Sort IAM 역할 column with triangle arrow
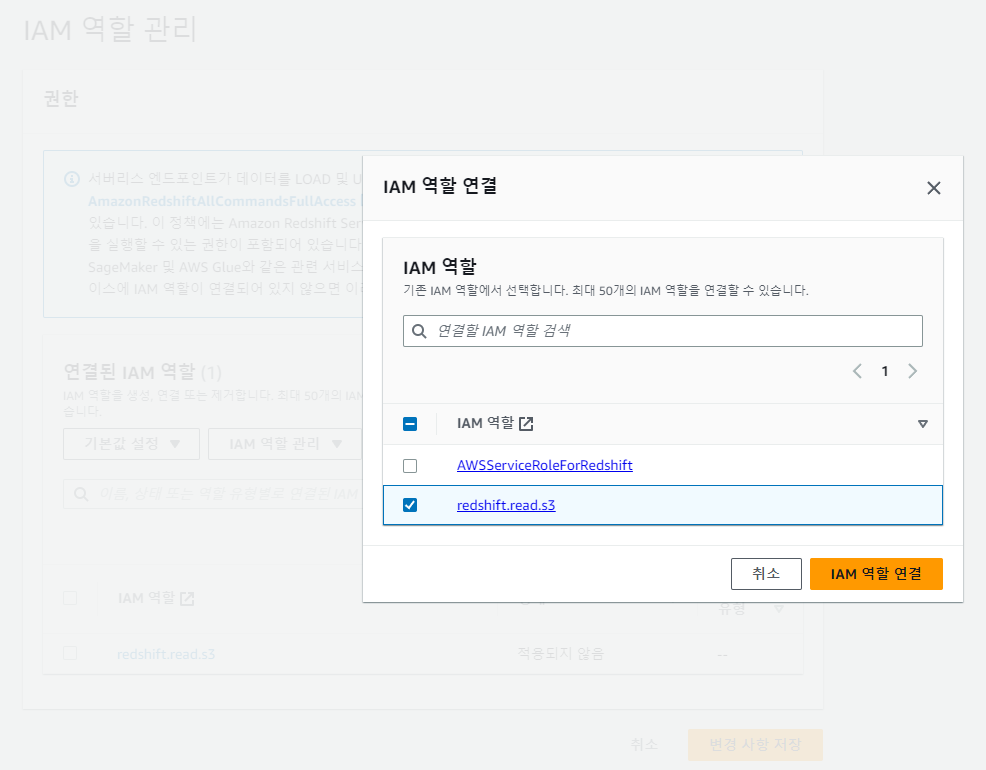Viewport: 986px width, 770px height. pyautogui.click(x=922, y=424)
